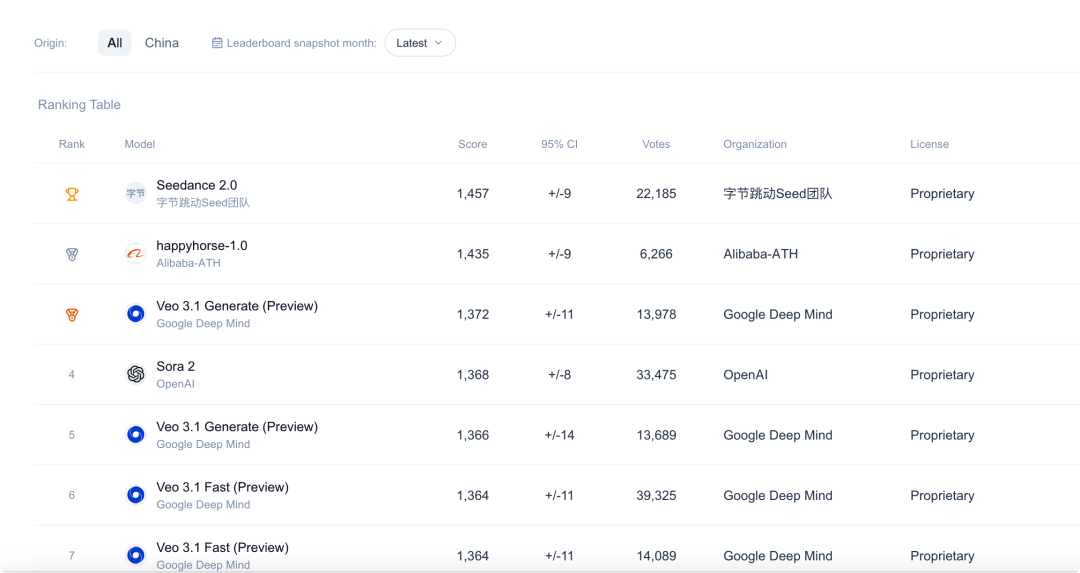Click the OpenAI organization cell

(745, 375)
